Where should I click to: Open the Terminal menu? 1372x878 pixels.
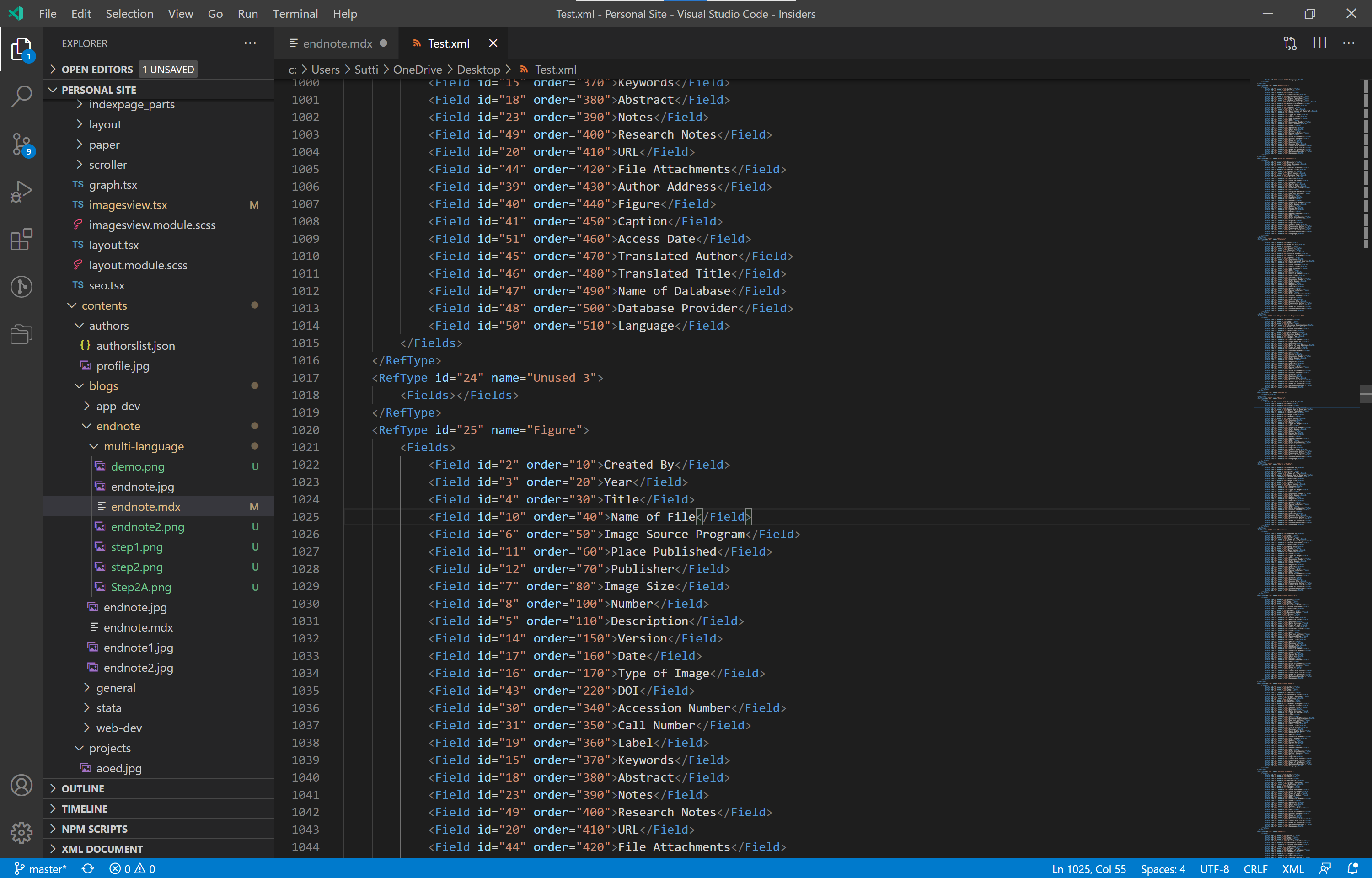pos(295,14)
